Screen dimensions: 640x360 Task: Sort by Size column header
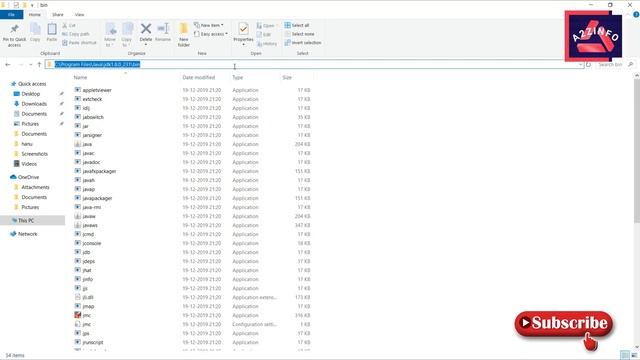click(x=287, y=78)
